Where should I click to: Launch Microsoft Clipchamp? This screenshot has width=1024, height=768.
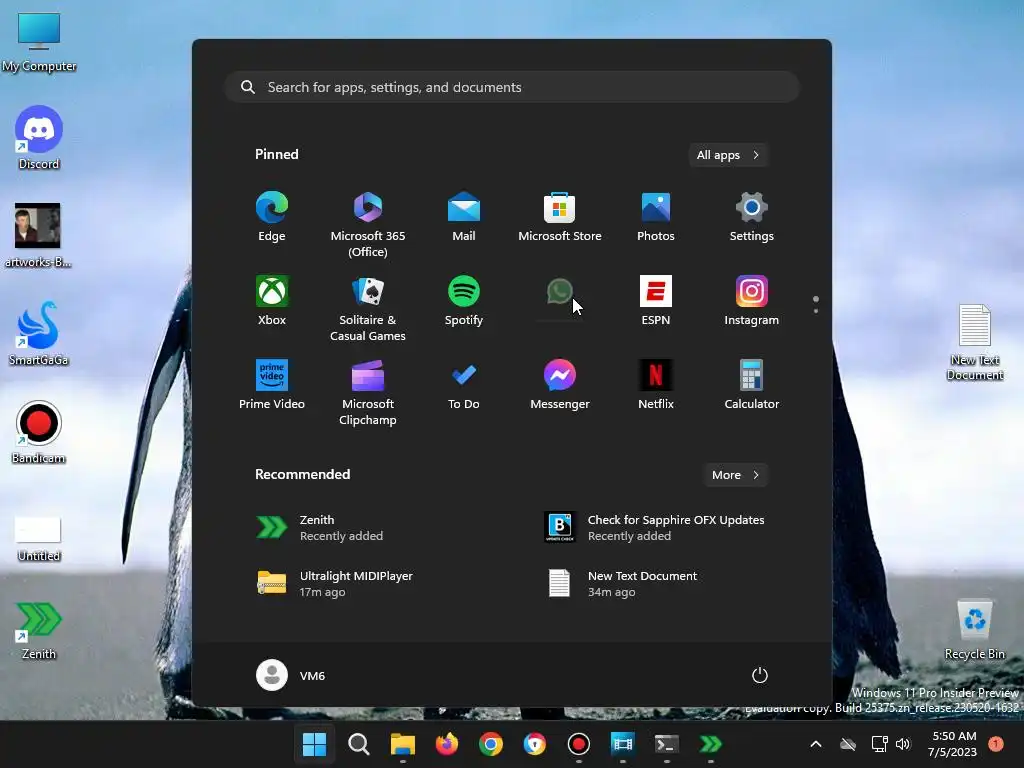pyautogui.click(x=368, y=392)
